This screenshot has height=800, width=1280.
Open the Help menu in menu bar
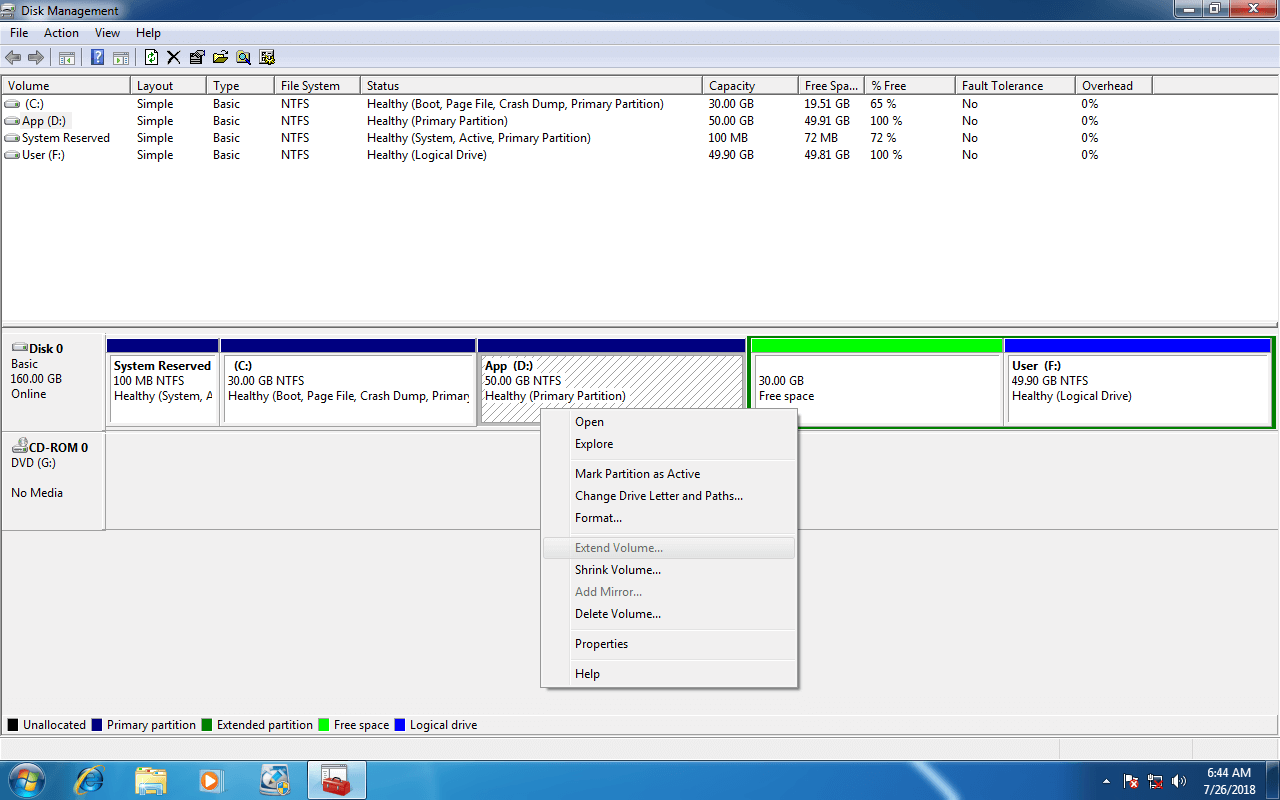coord(148,33)
